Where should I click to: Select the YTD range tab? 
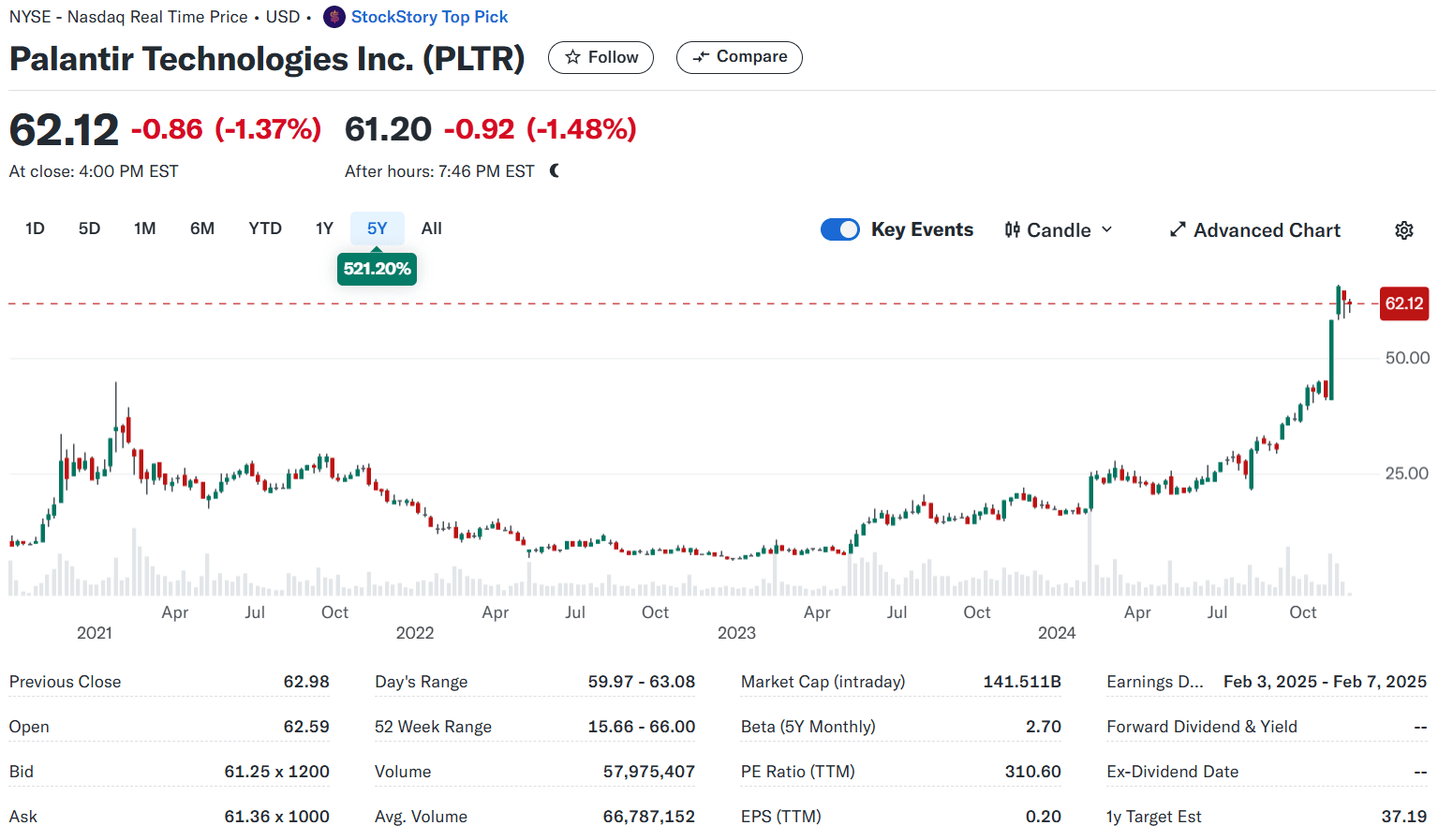pyautogui.click(x=265, y=228)
